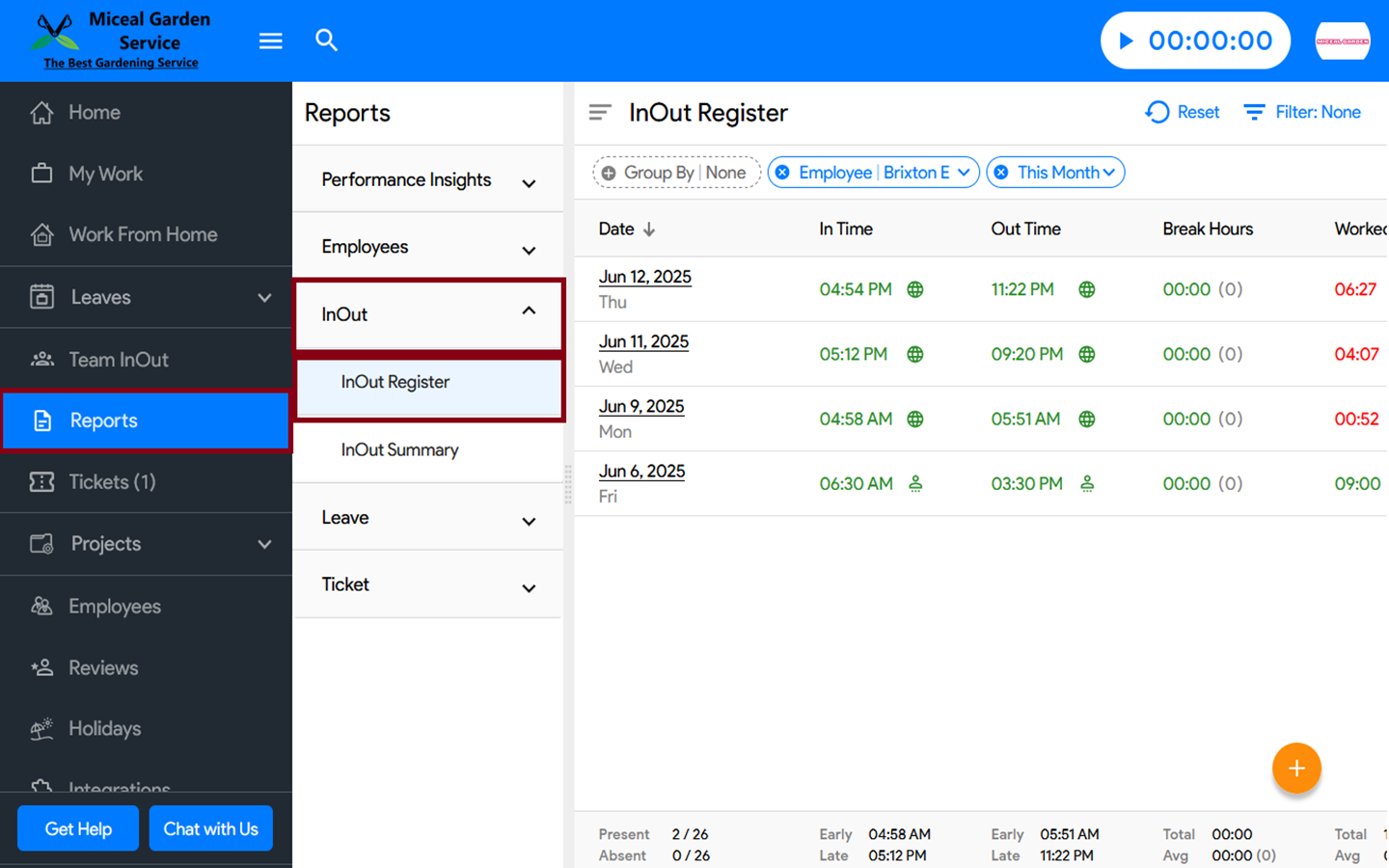Screen dimensions: 1389x868
Task: Click the InOut Register list menu icon
Action: tap(600, 113)
